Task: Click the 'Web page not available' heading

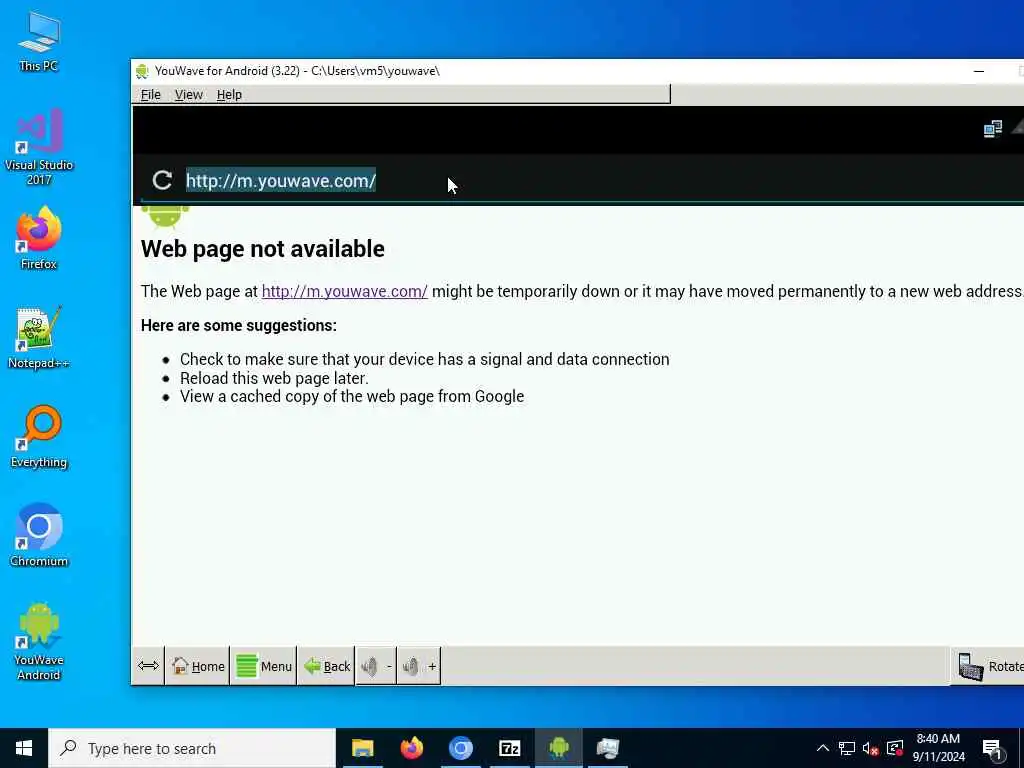Action: [x=263, y=249]
